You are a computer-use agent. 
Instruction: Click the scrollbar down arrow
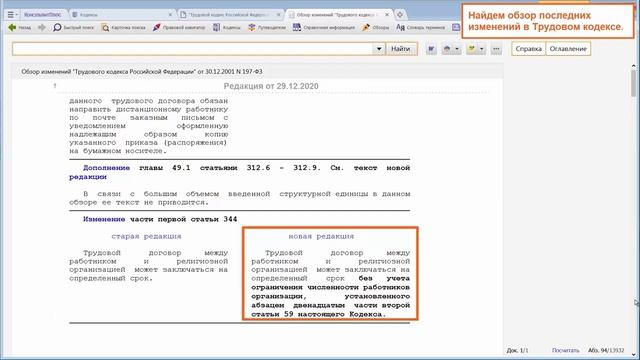pyautogui.click(x=633, y=355)
